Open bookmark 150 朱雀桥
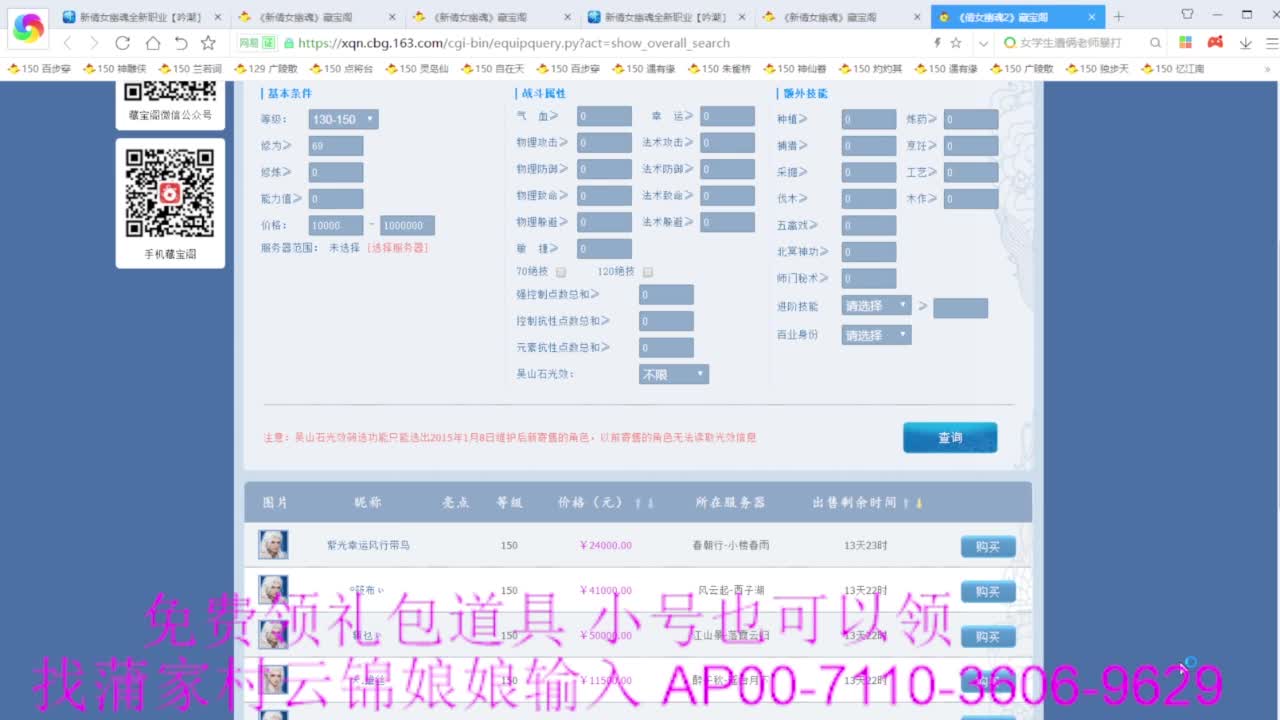This screenshot has height=720, width=1280. [719, 69]
